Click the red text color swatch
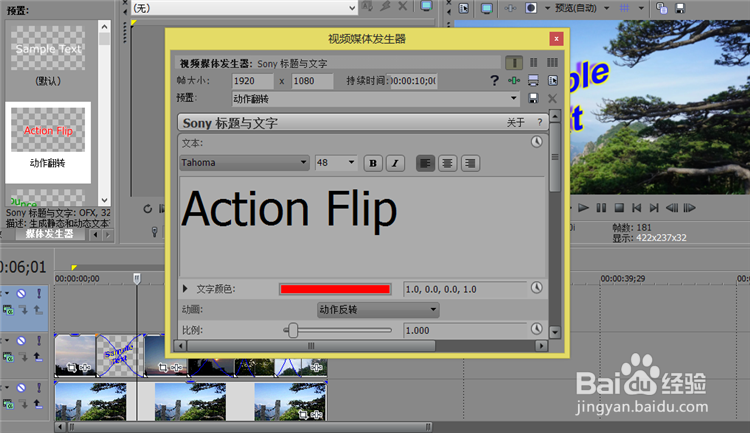 pyautogui.click(x=335, y=289)
